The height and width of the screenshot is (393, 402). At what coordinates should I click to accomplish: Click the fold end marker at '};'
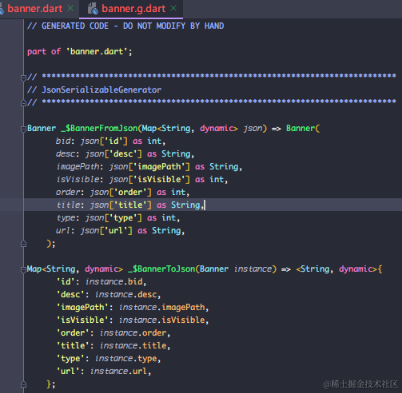(23, 385)
